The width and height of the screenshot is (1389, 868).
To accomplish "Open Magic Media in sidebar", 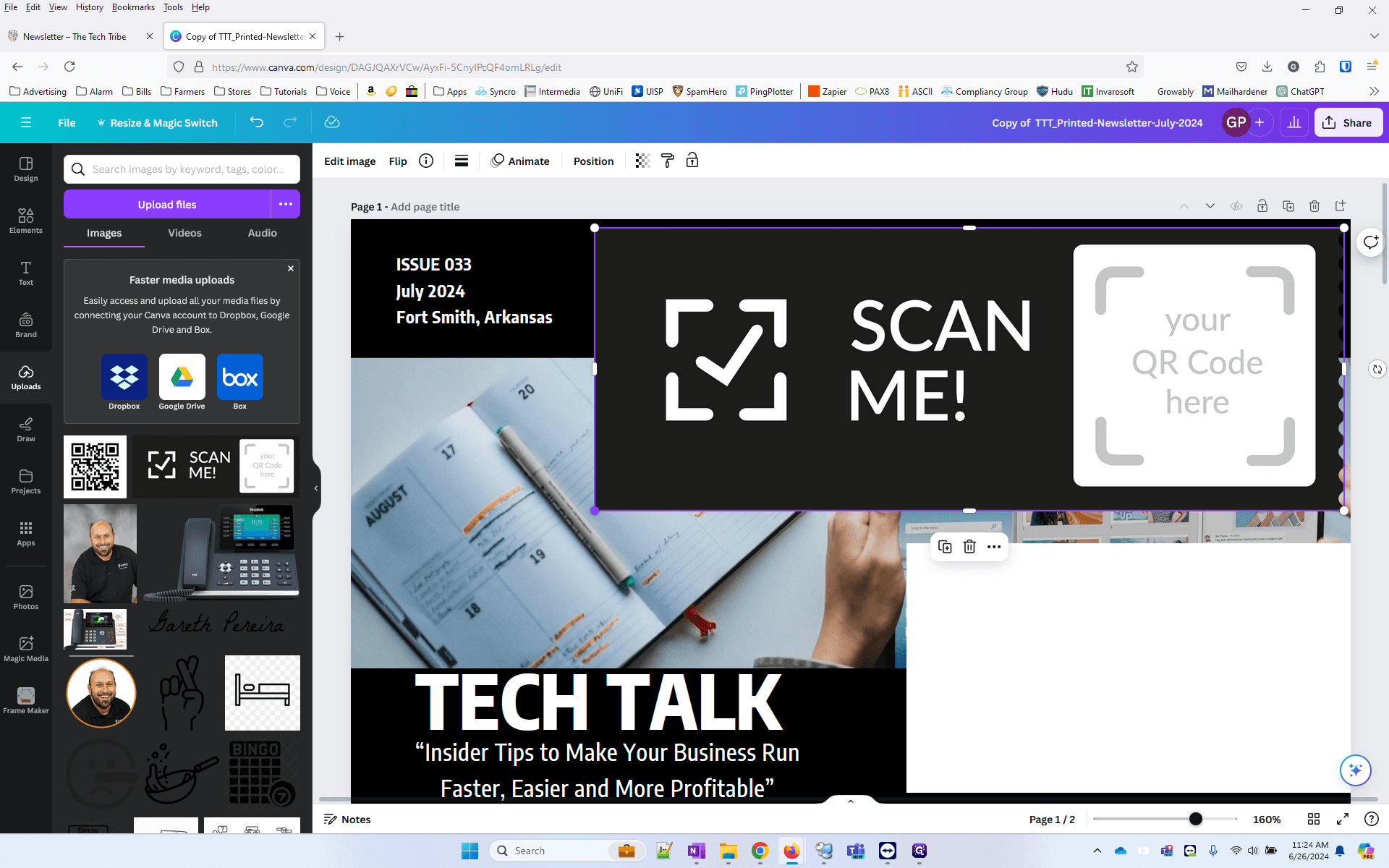I will [x=26, y=650].
